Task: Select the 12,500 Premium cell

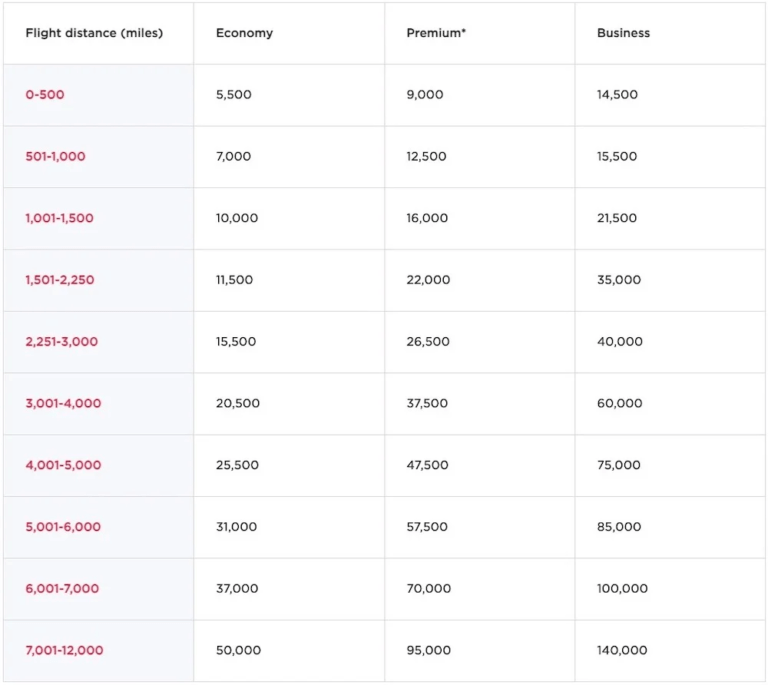Action: tap(426, 157)
